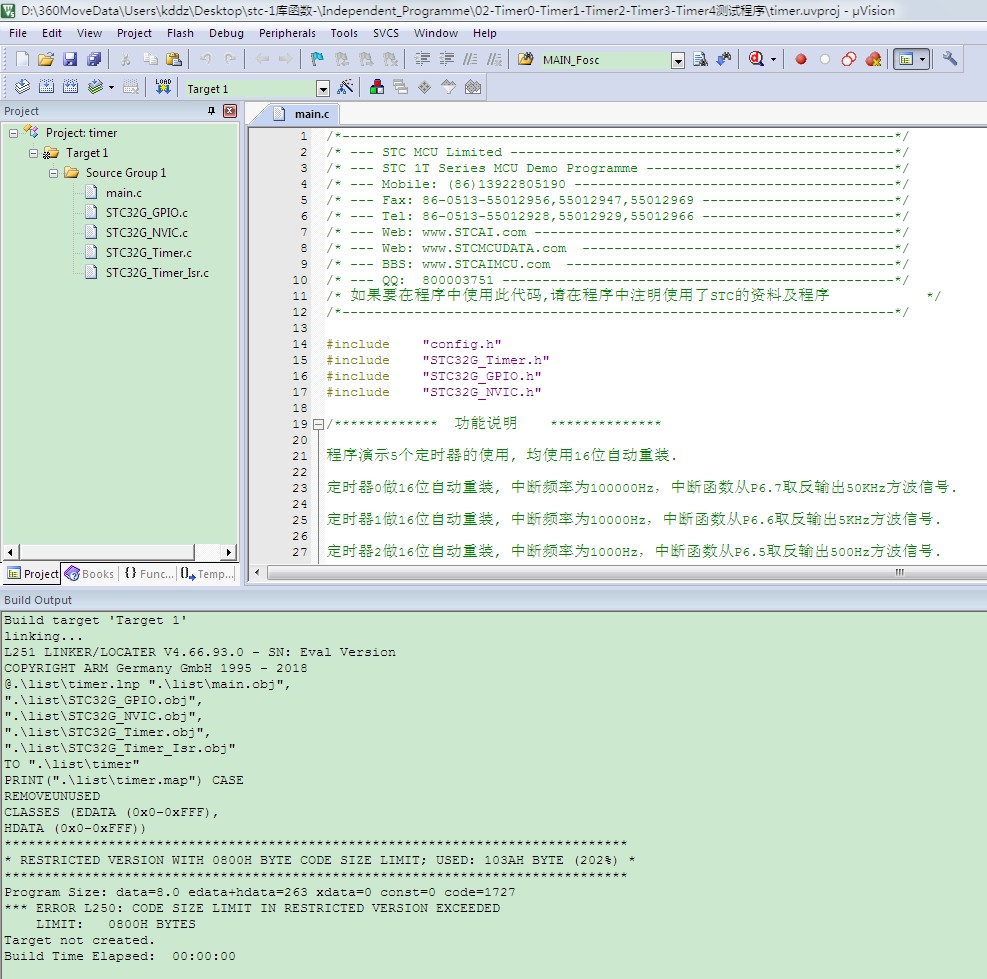987x979 pixels.
Task: Switch to the Temp... tab
Action: pyautogui.click(x=207, y=574)
